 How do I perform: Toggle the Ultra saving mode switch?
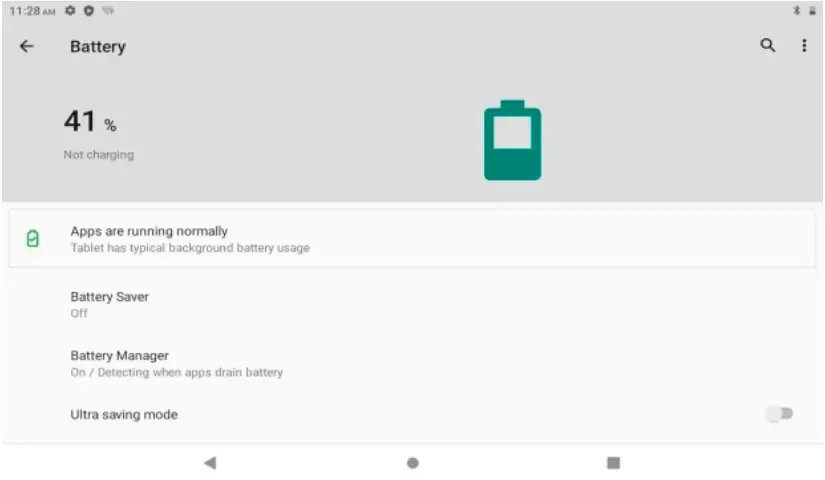tap(780, 414)
